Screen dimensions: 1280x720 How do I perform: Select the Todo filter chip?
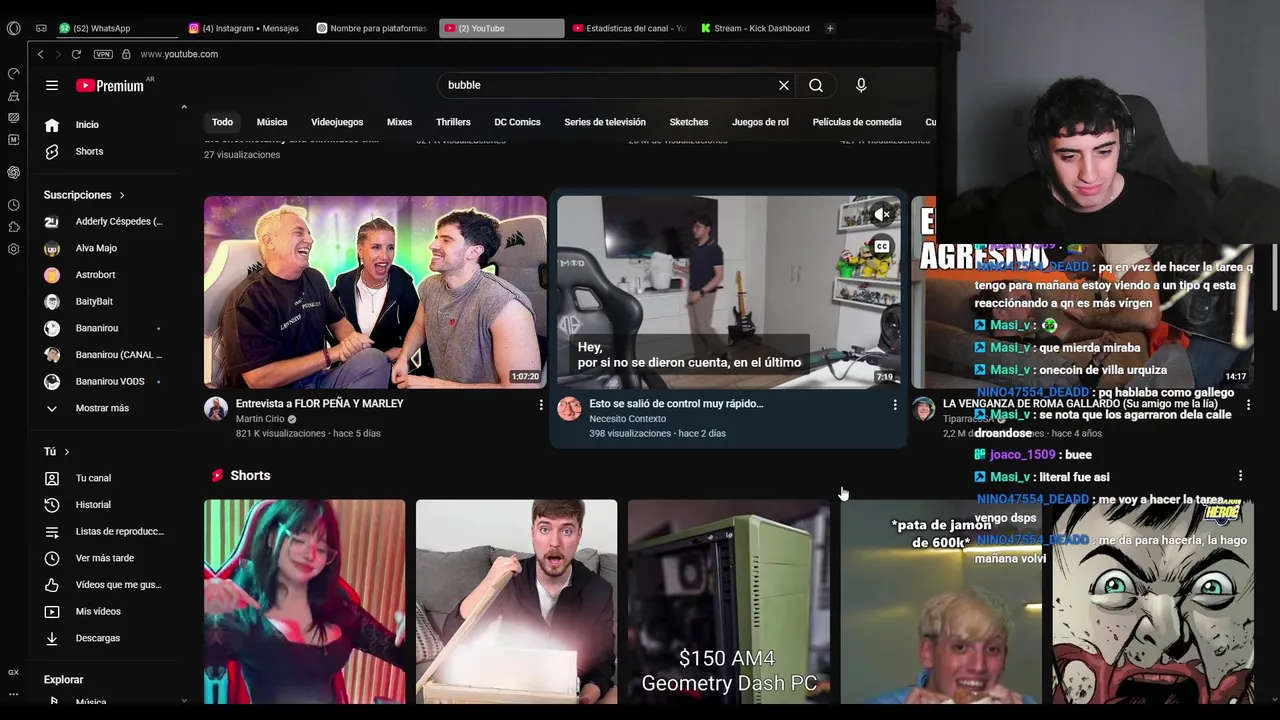coord(222,122)
